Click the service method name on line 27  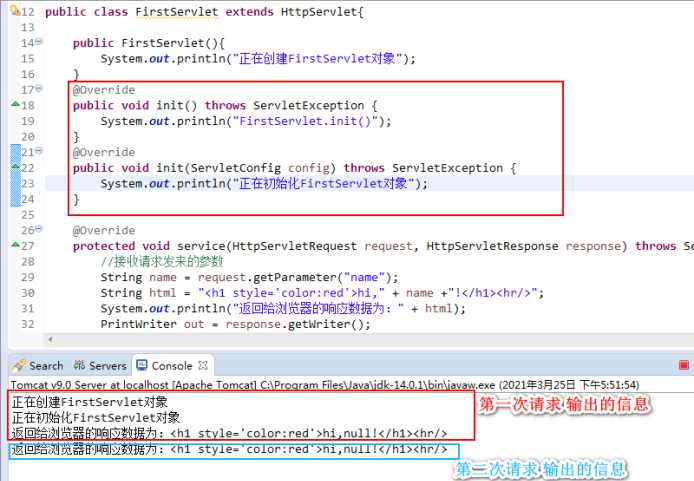(201, 246)
